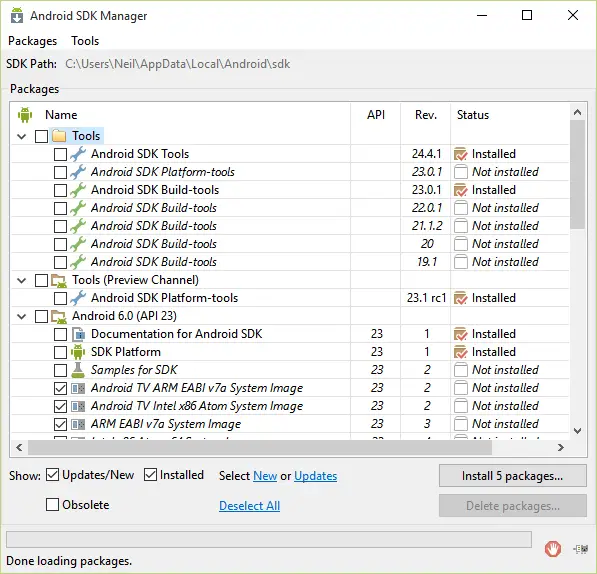Click the wrench icon beside Build-tools 22.0.1
Image resolution: width=597 pixels, height=574 pixels.
click(78, 208)
